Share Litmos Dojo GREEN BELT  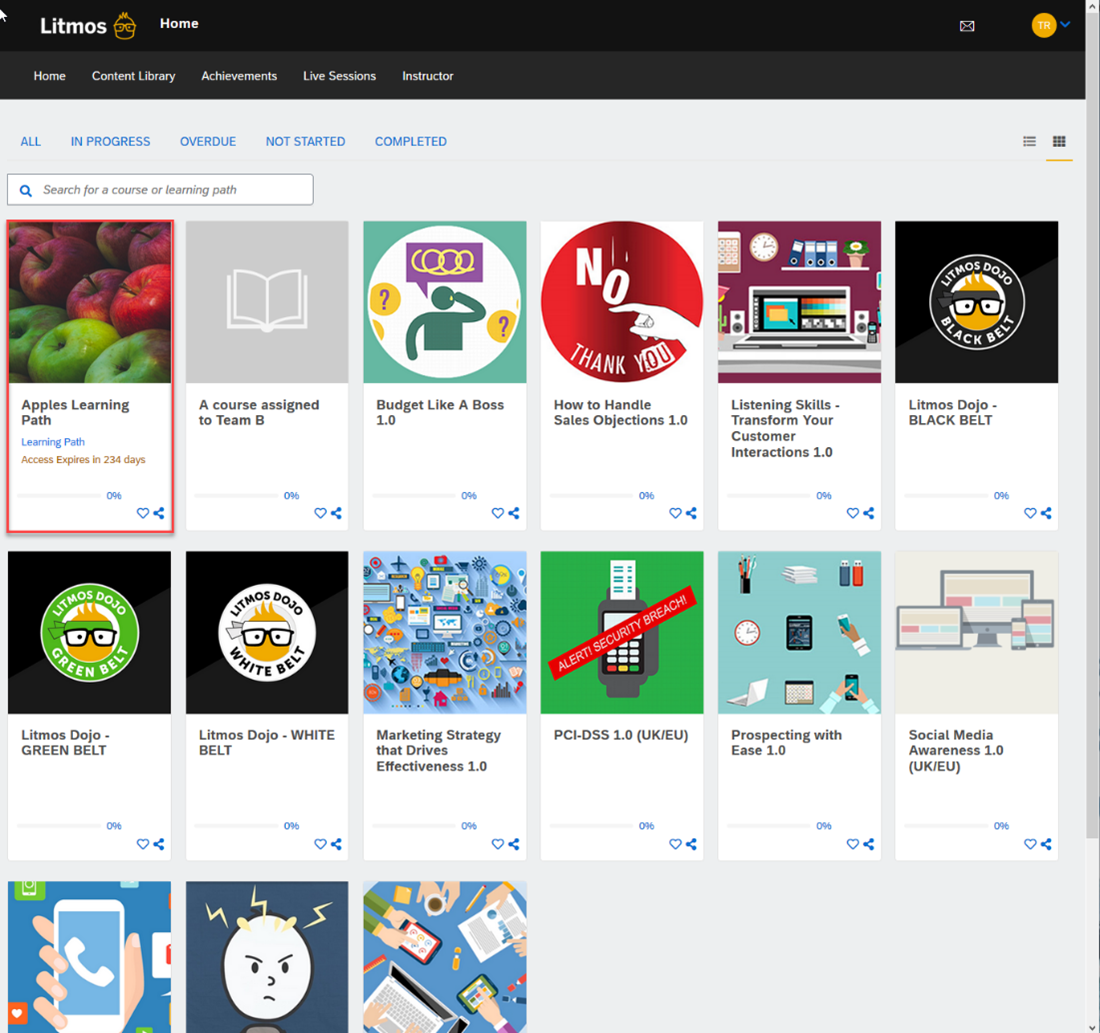[x=159, y=844]
